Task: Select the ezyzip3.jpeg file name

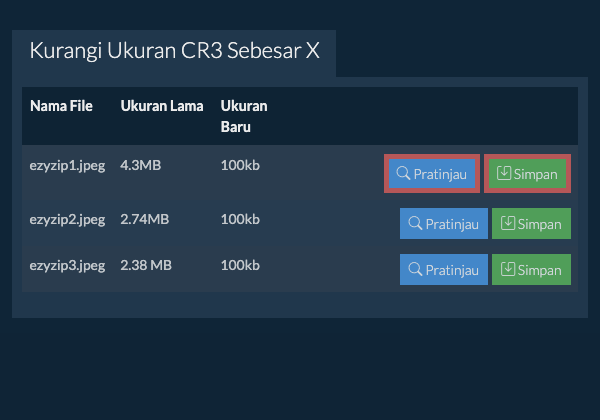Action: tap(67, 265)
